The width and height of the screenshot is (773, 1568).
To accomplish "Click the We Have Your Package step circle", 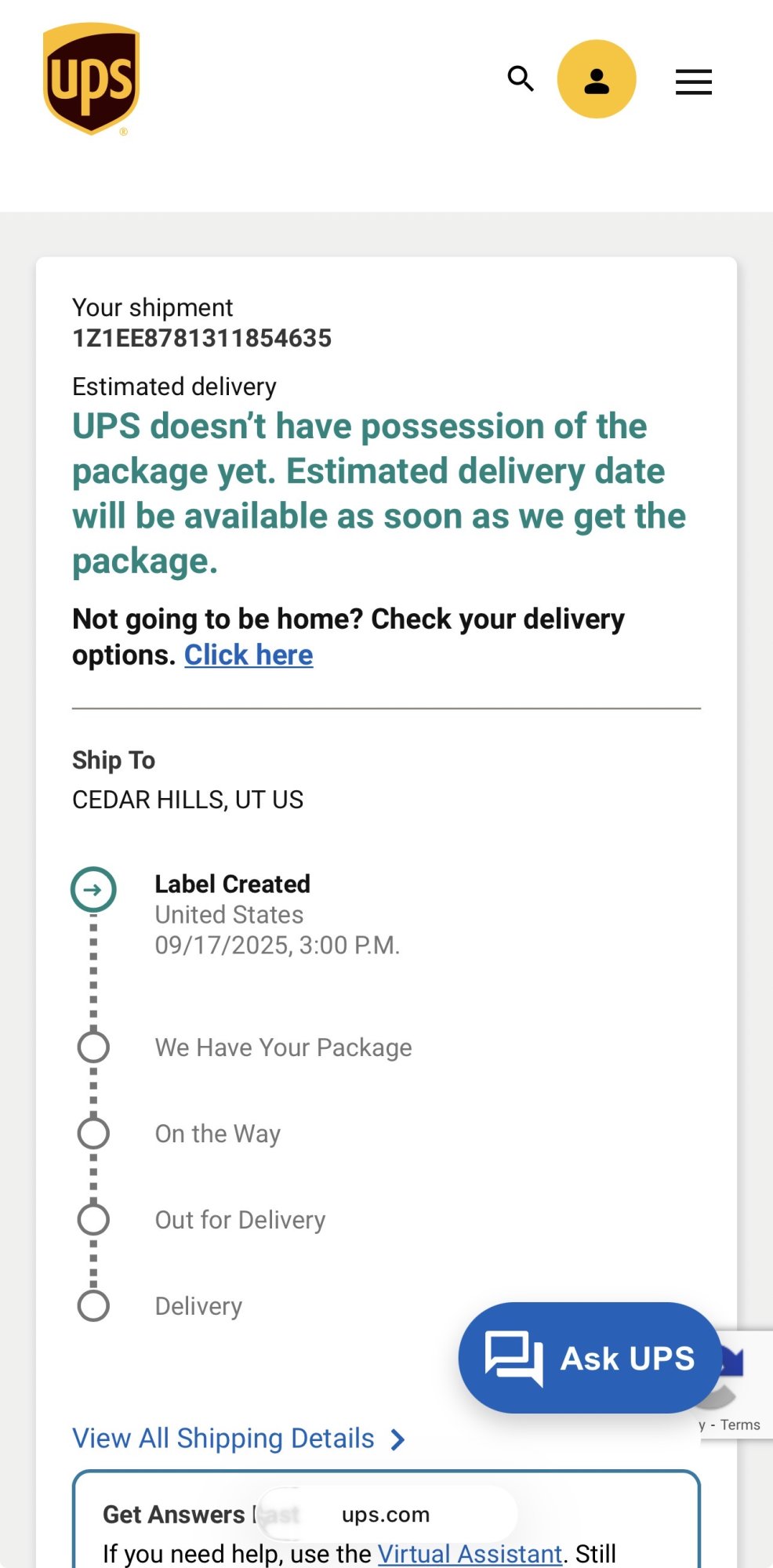I will [93, 1047].
